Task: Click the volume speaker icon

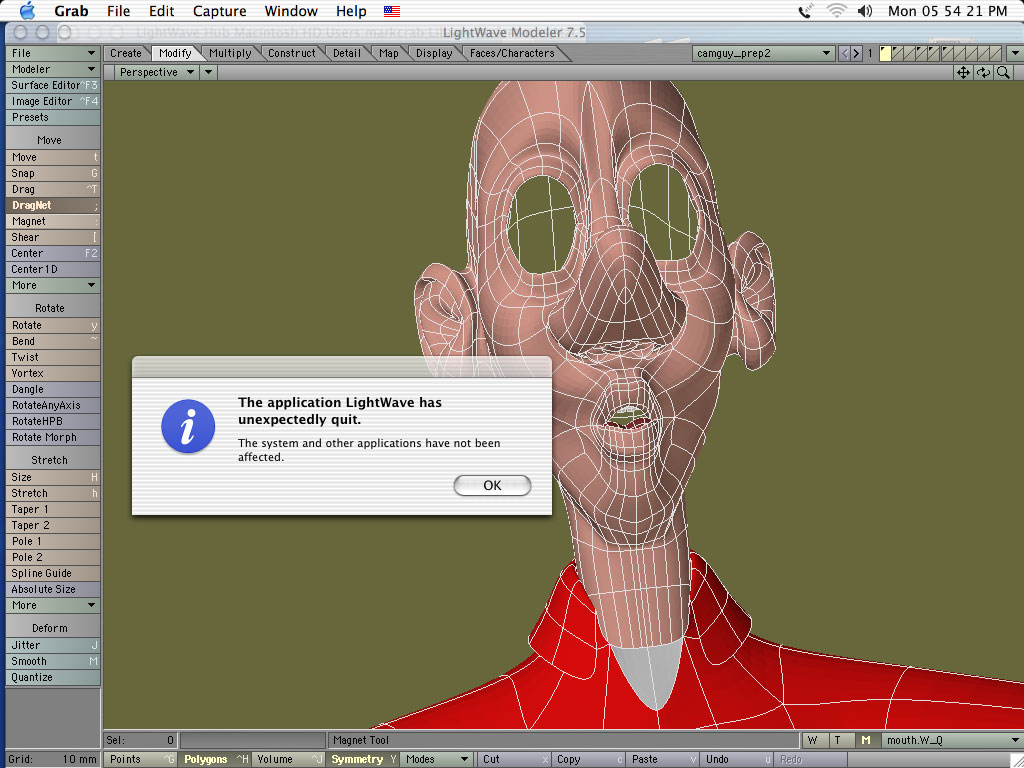Action: coord(865,10)
